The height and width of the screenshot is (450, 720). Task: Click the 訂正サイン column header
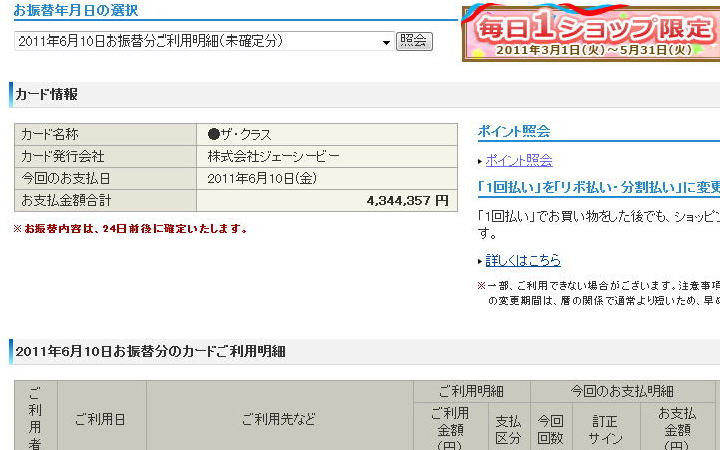click(606, 430)
